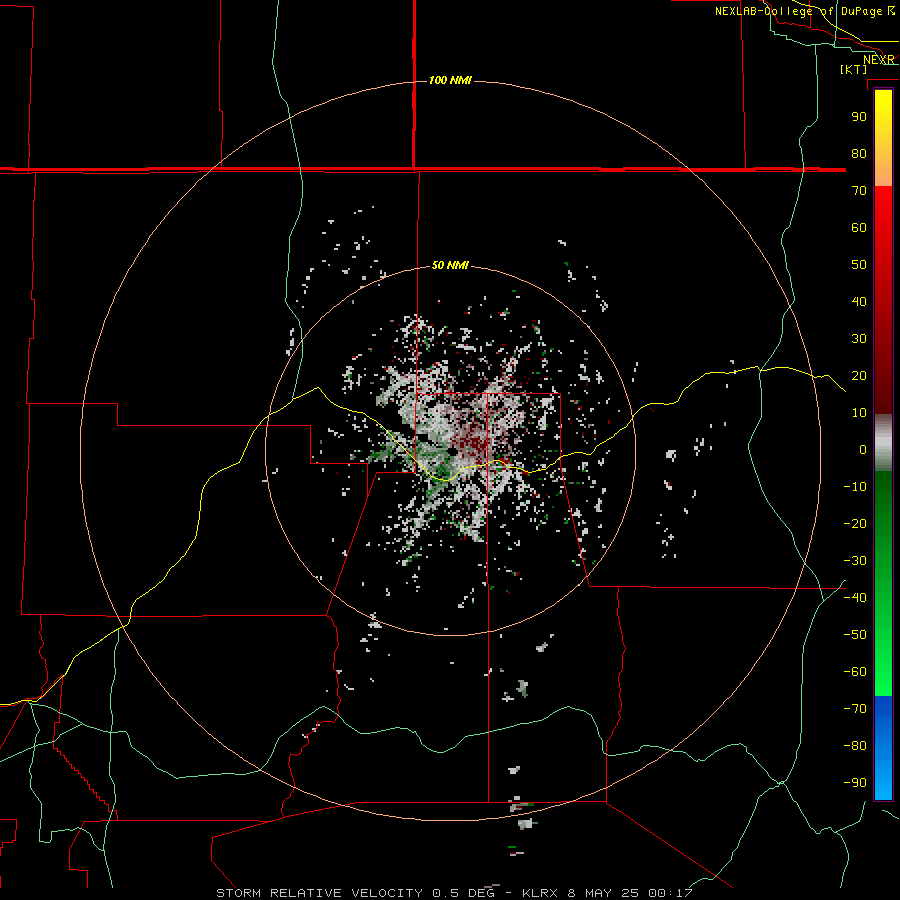
Task: Click the positive 40 knot scale label
Action: [859, 301]
